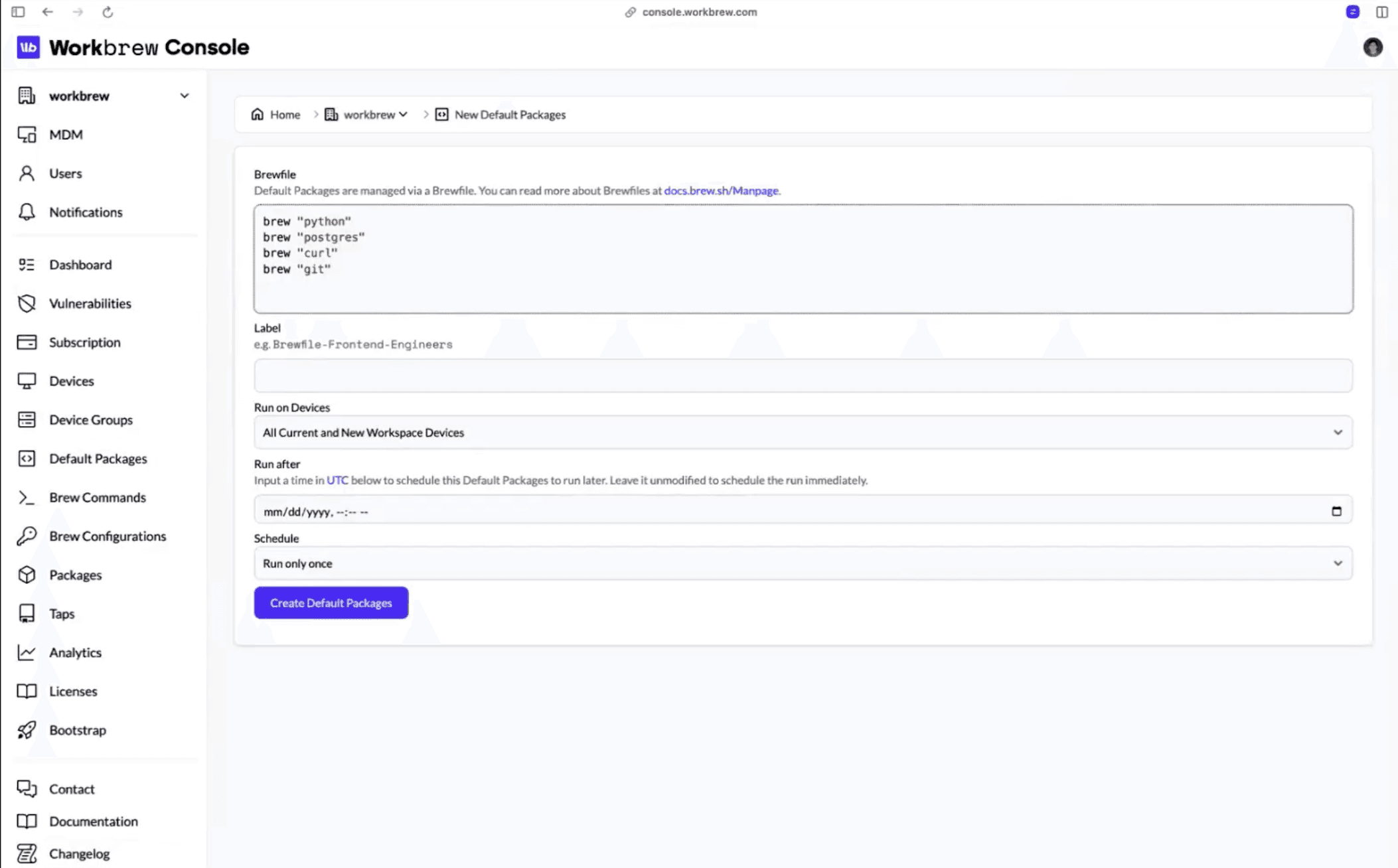The image size is (1398, 868).
Task: Click the Create Default Packages button
Action: pos(331,603)
